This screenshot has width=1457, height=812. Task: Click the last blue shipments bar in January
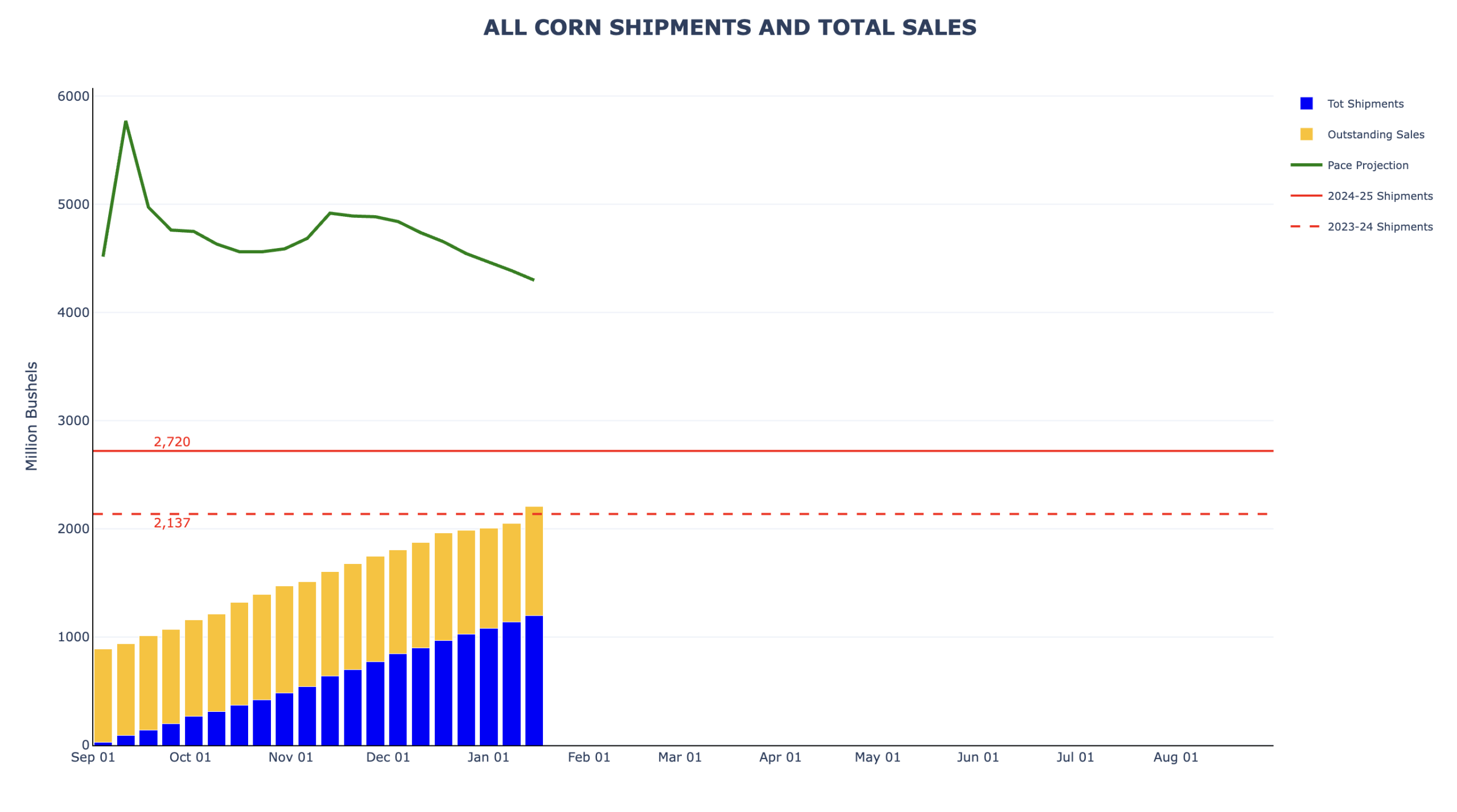tap(533, 680)
